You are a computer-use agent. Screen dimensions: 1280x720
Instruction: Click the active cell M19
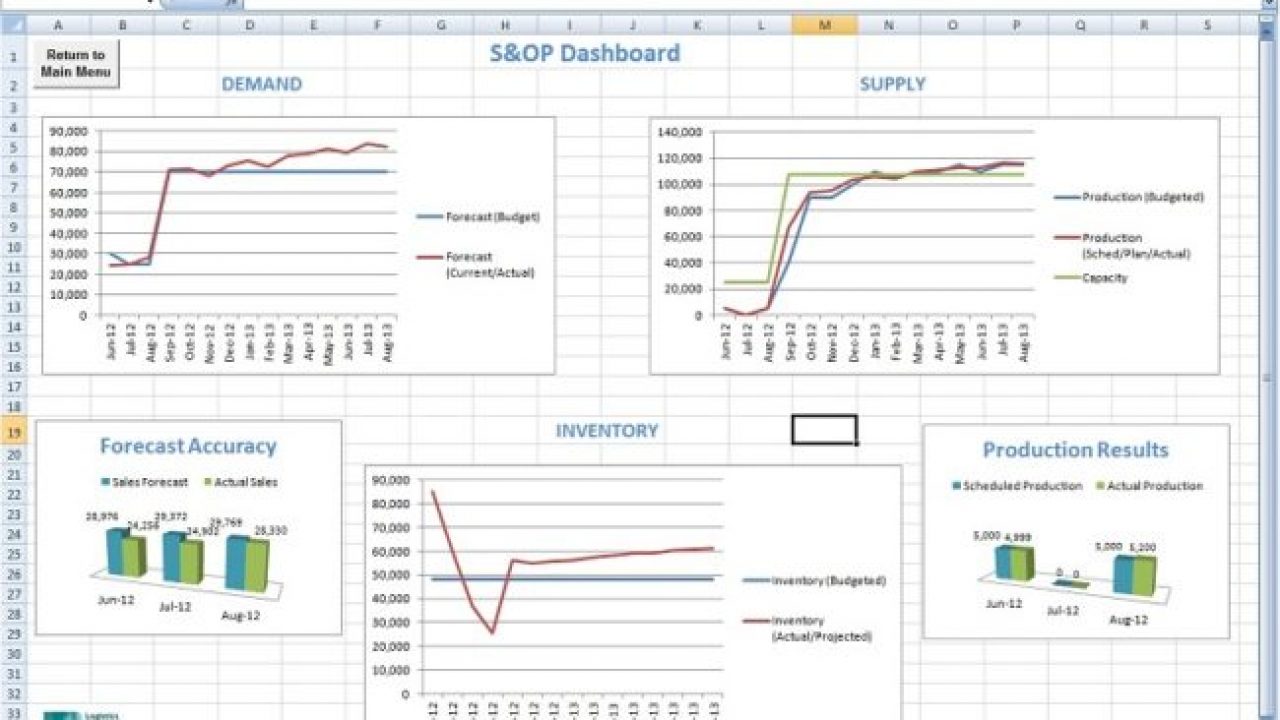824,430
